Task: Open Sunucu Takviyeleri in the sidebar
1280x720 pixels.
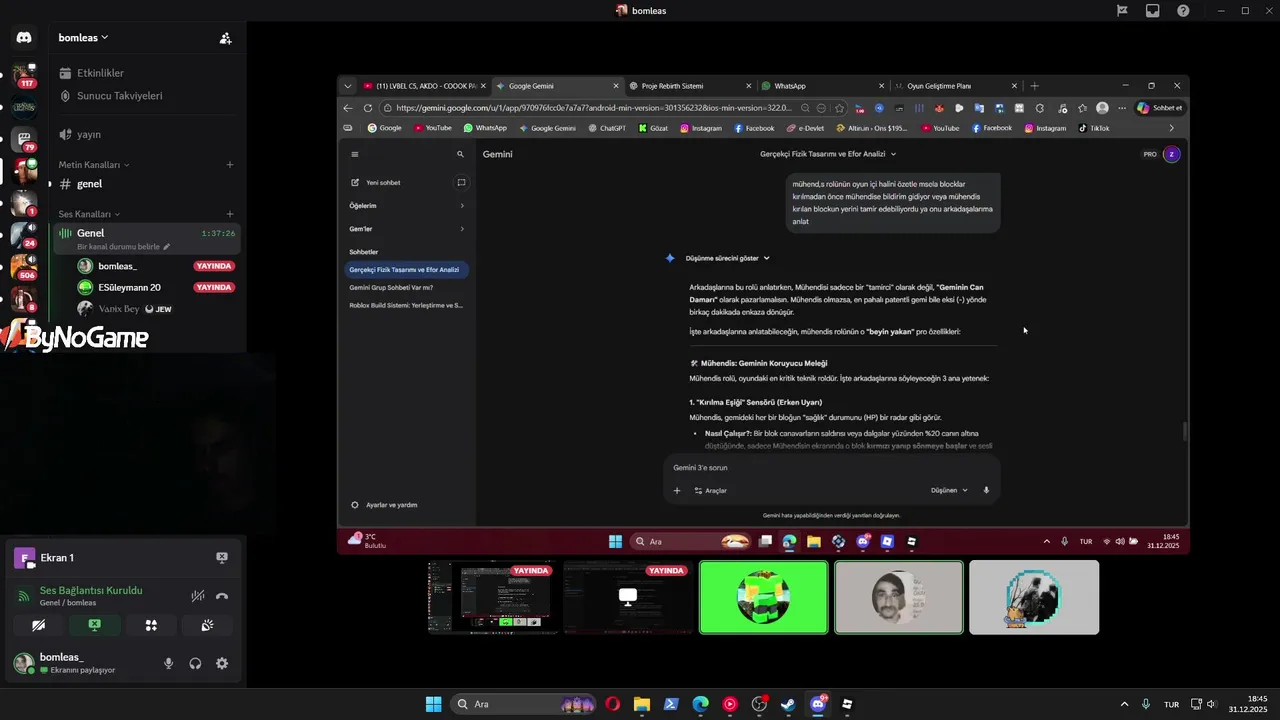Action: pyautogui.click(x=119, y=96)
